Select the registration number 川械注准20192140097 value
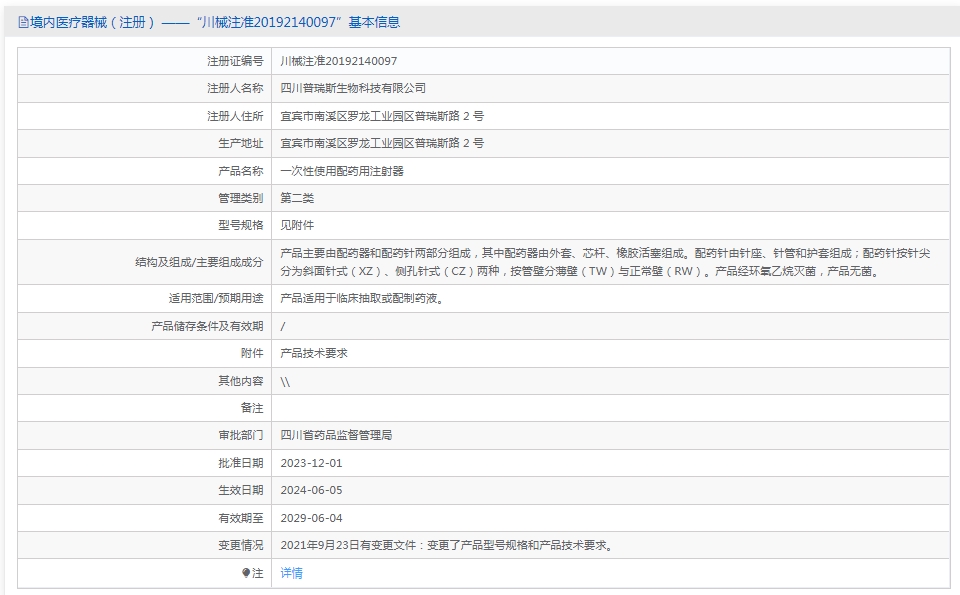Screen dimensions: 960x595 click(338, 61)
